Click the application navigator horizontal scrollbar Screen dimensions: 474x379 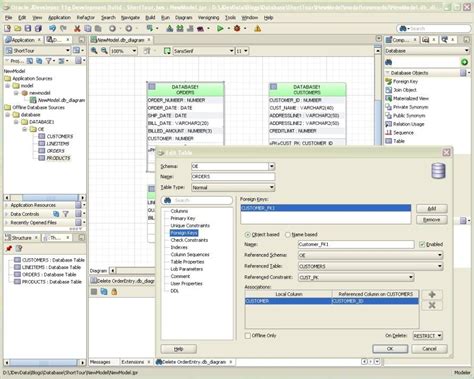(x=45, y=197)
